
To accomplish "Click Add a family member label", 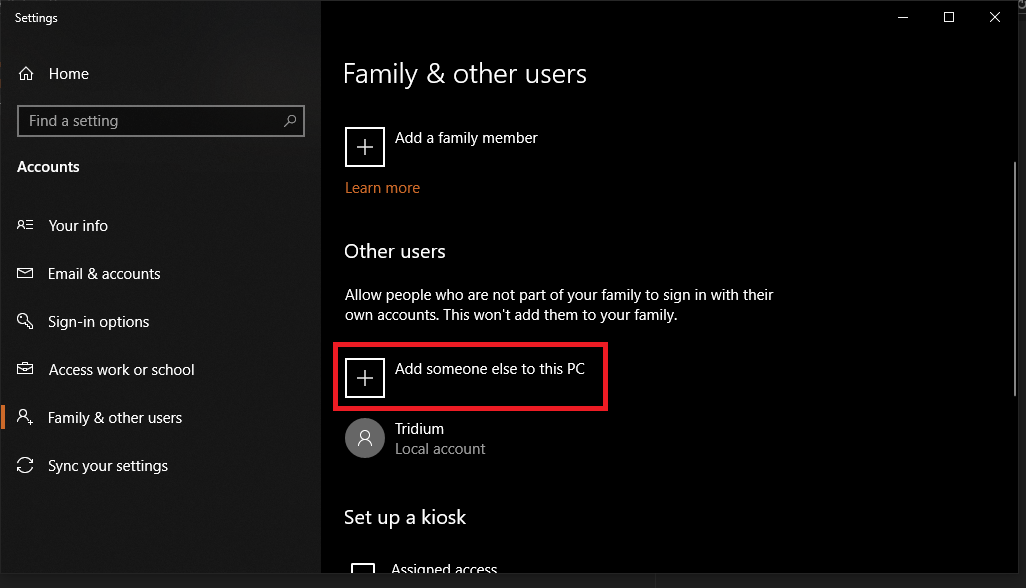I will (466, 138).
